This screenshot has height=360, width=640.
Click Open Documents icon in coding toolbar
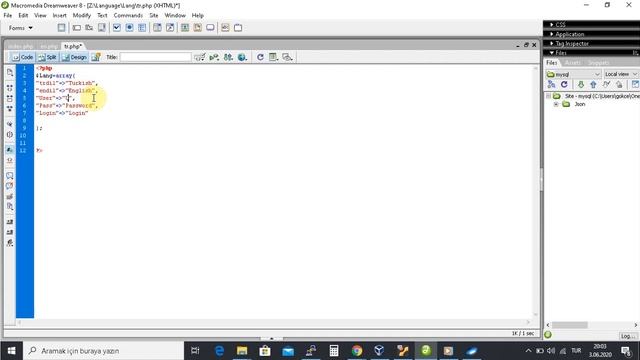(x=10, y=72)
